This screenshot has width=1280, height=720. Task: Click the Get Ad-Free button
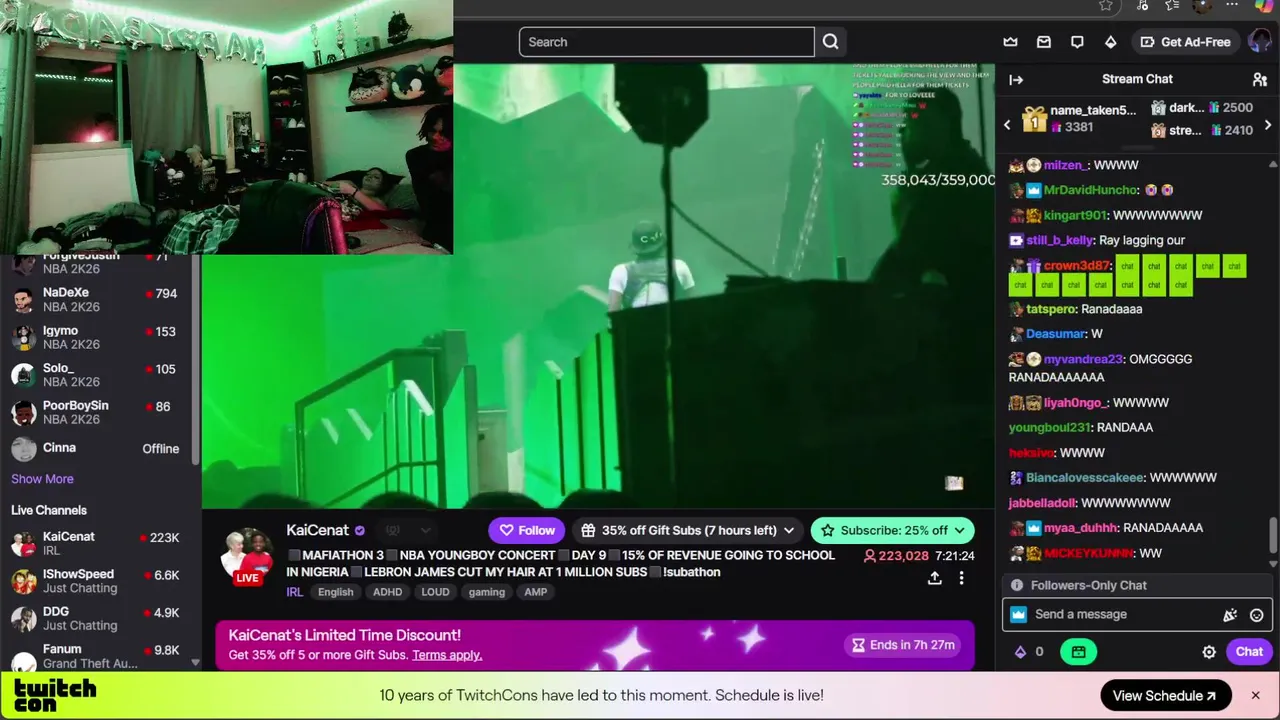pyautogui.click(x=1185, y=42)
